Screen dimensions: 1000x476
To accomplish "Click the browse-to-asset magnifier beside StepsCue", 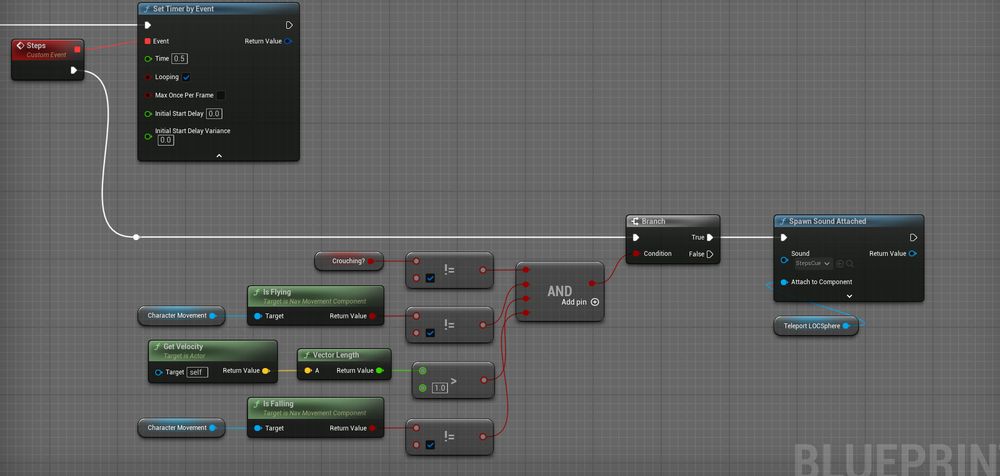I will (849, 264).
